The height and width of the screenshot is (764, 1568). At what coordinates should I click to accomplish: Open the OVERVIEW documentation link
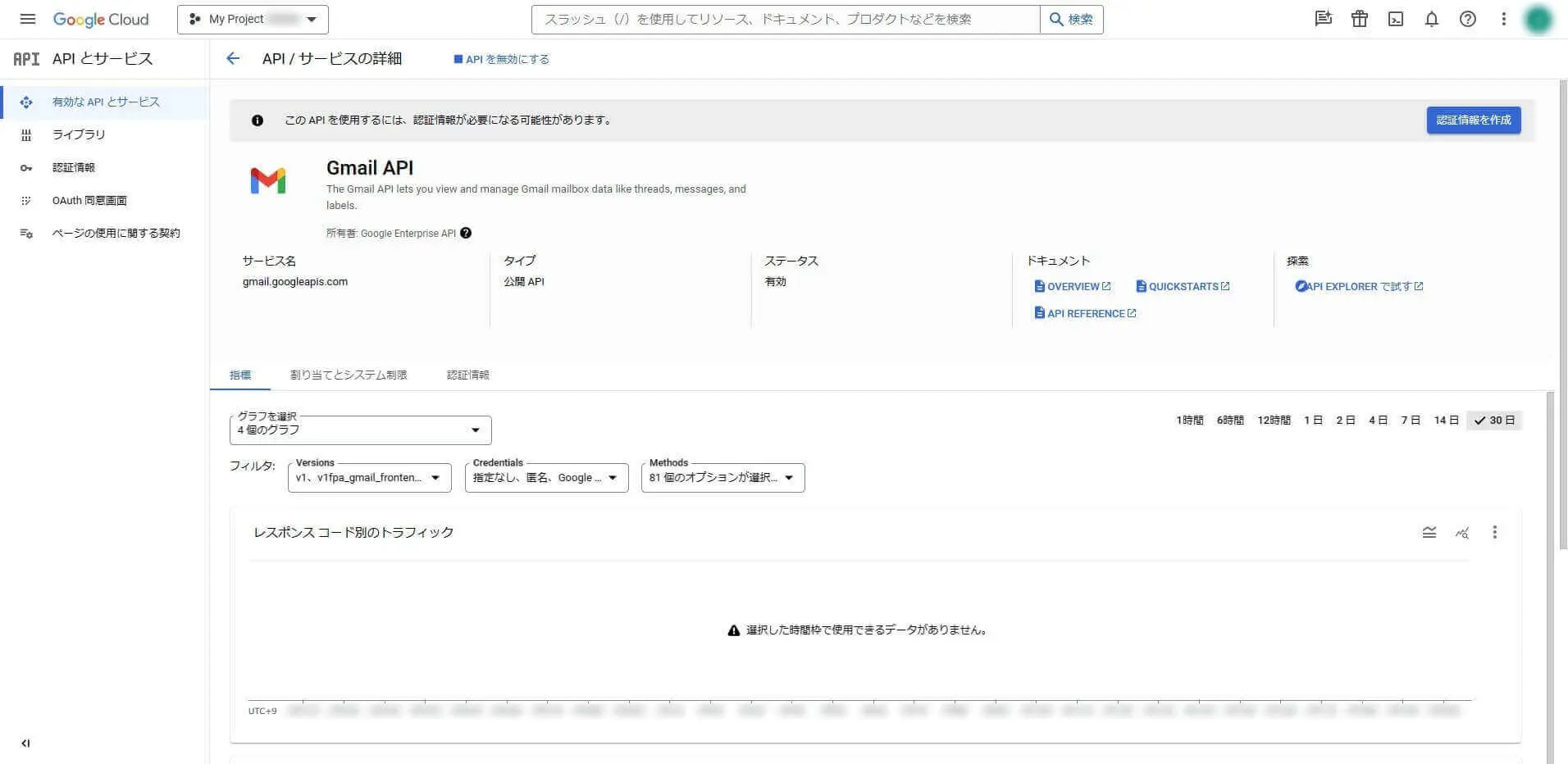coord(1073,286)
